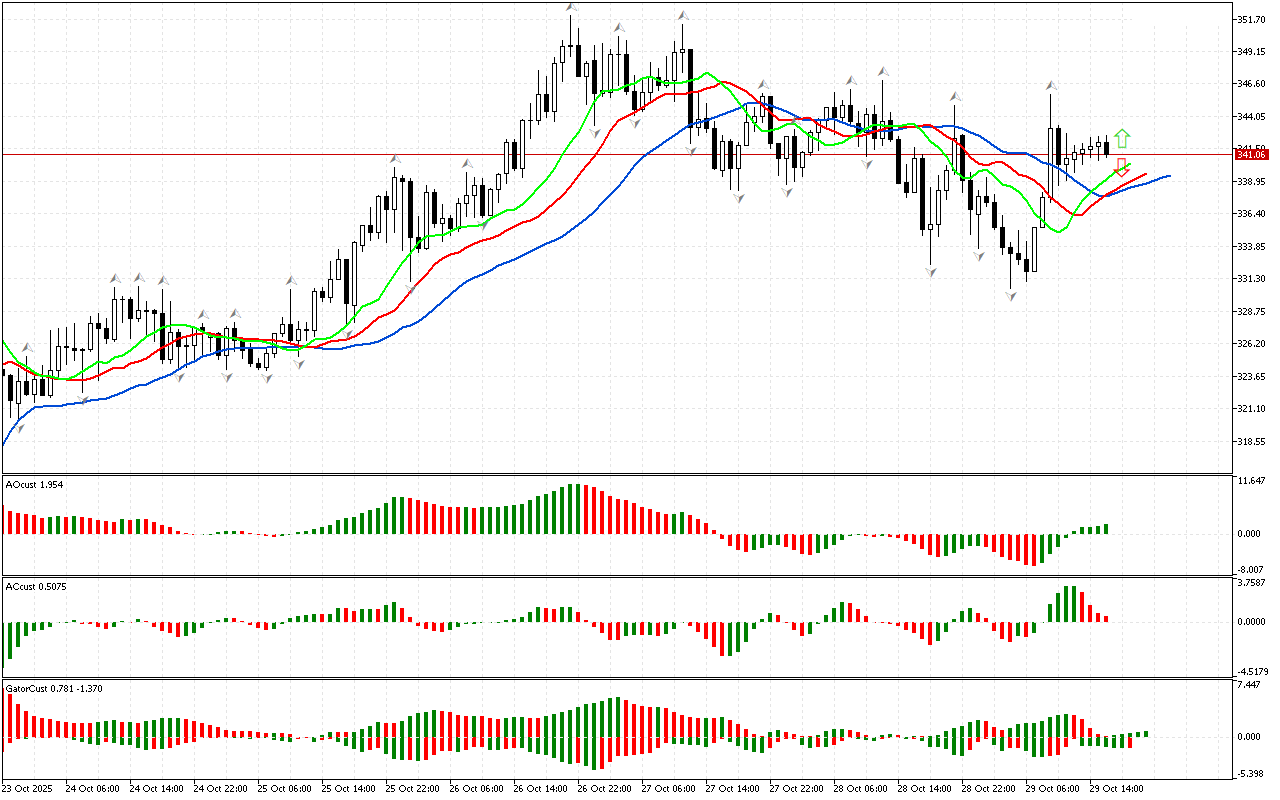Click the green up arrow signal

point(1123,138)
